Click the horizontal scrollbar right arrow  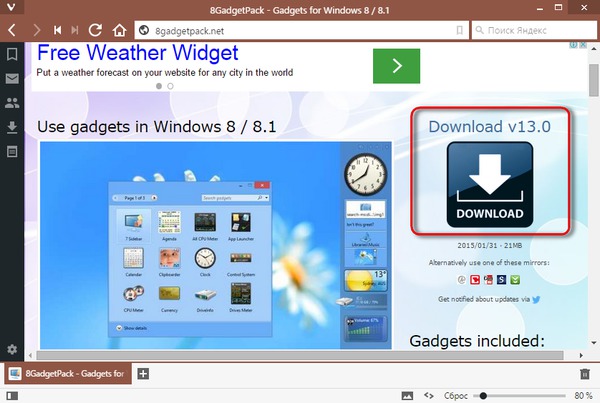tap(581, 356)
